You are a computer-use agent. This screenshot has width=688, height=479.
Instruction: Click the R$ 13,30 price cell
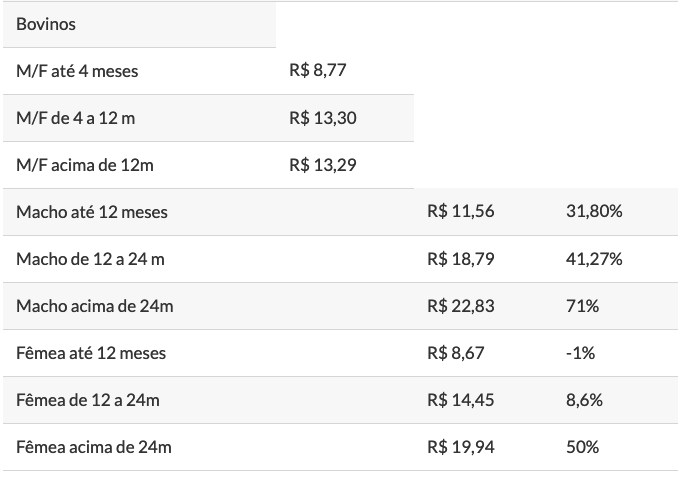[x=322, y=118]
